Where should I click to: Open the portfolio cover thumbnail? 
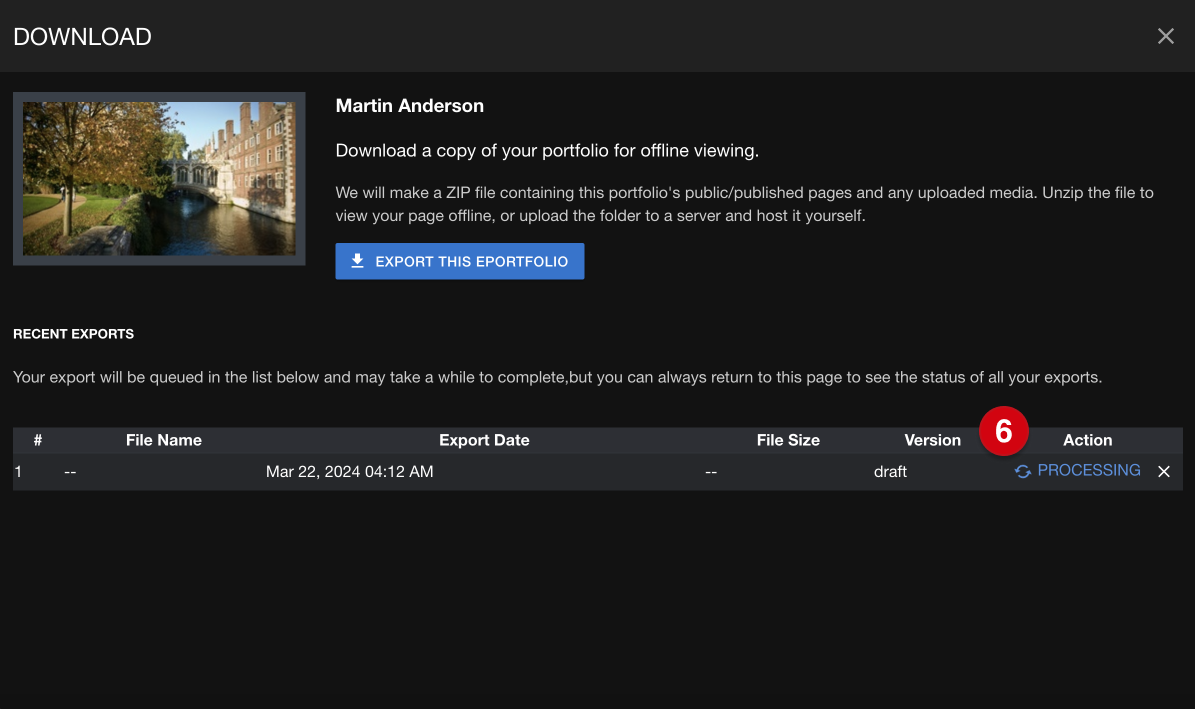159,179
